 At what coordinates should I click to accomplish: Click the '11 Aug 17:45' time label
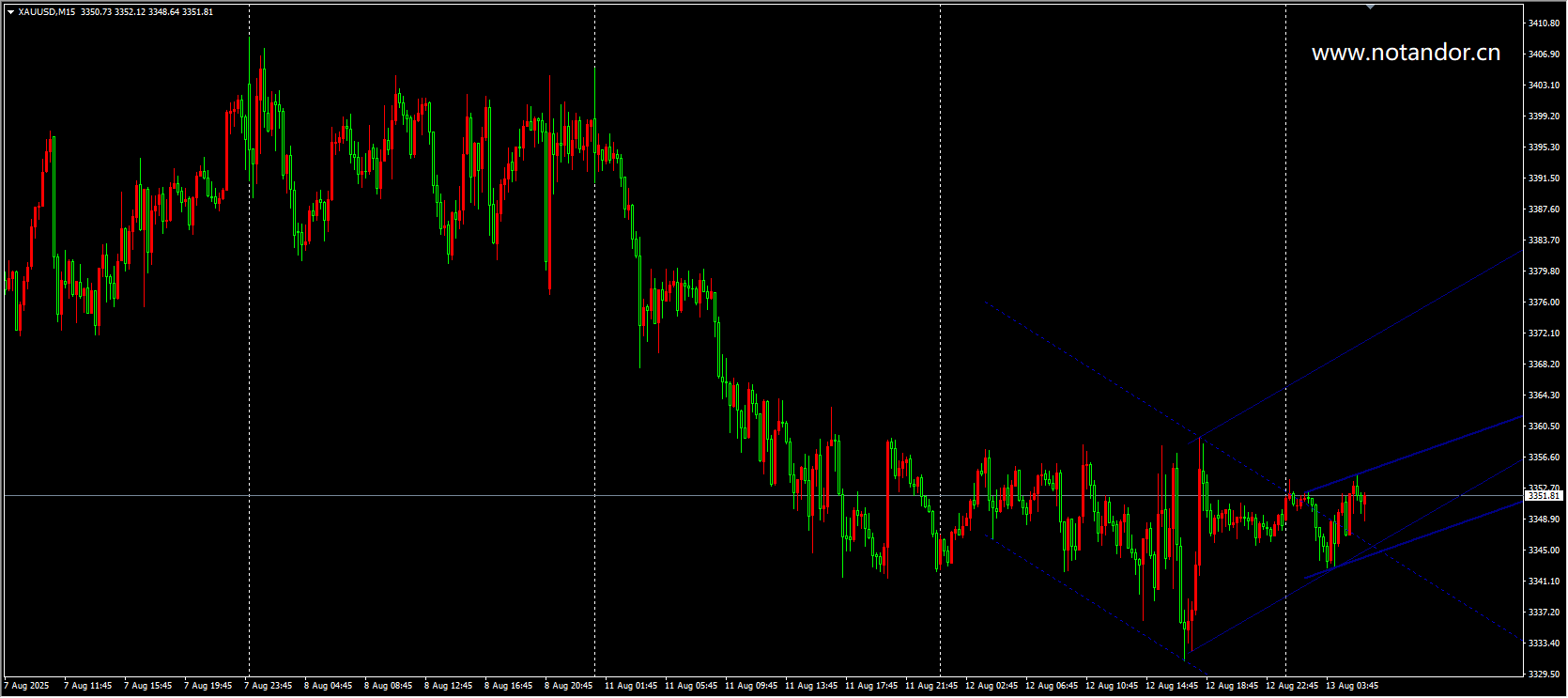point(871,686)
